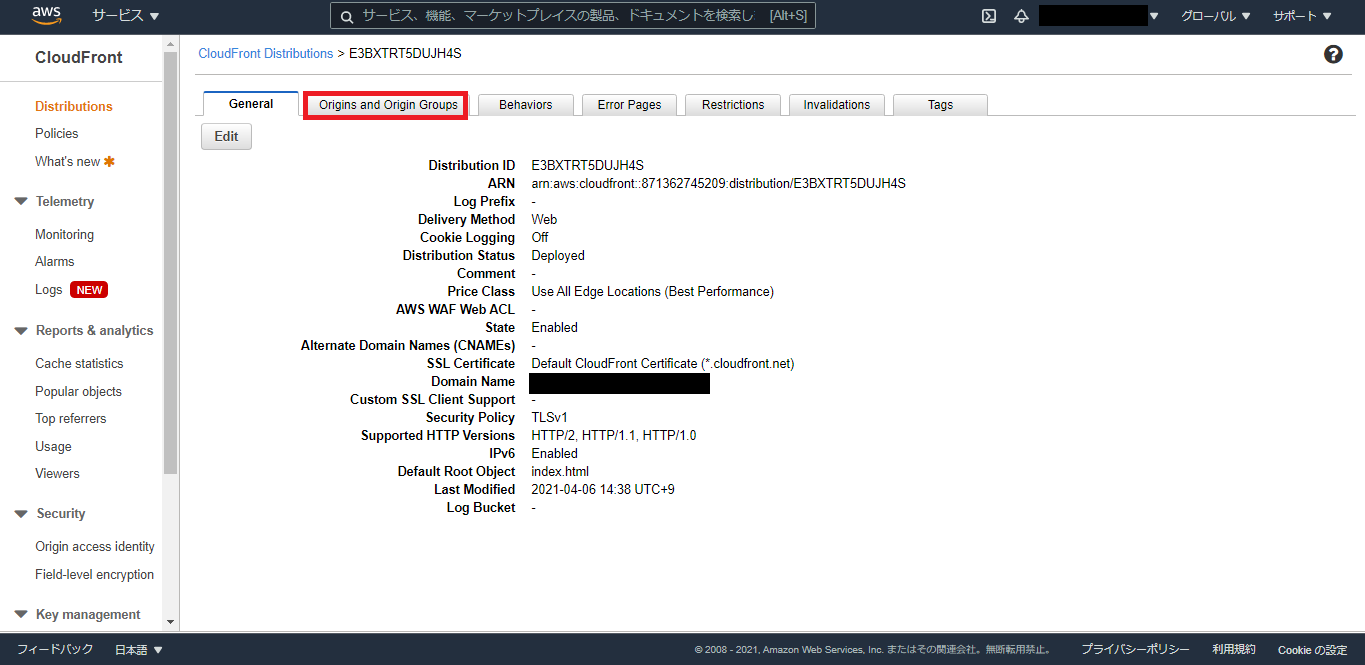Click the SSL Certificate value text
1365x665 pixels.
tap(663, 363)
